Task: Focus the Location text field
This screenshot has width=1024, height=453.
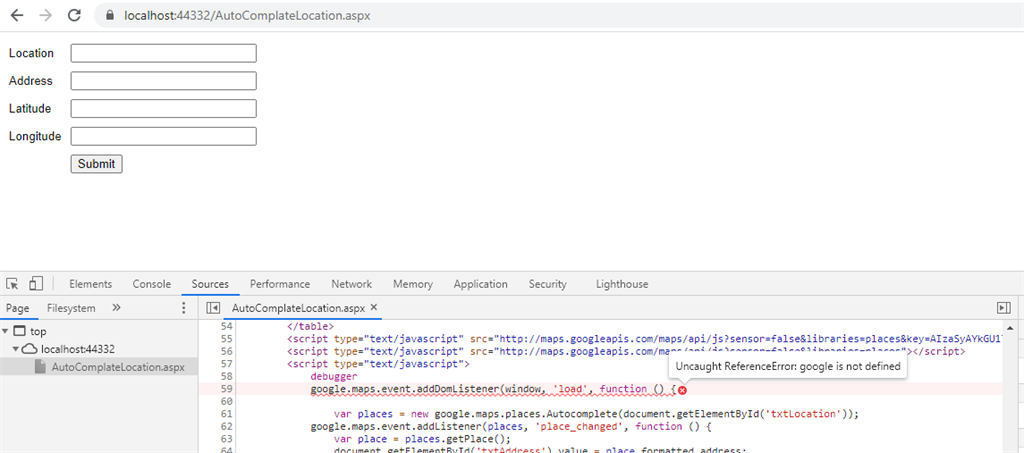Action: (x=163, y=53)
